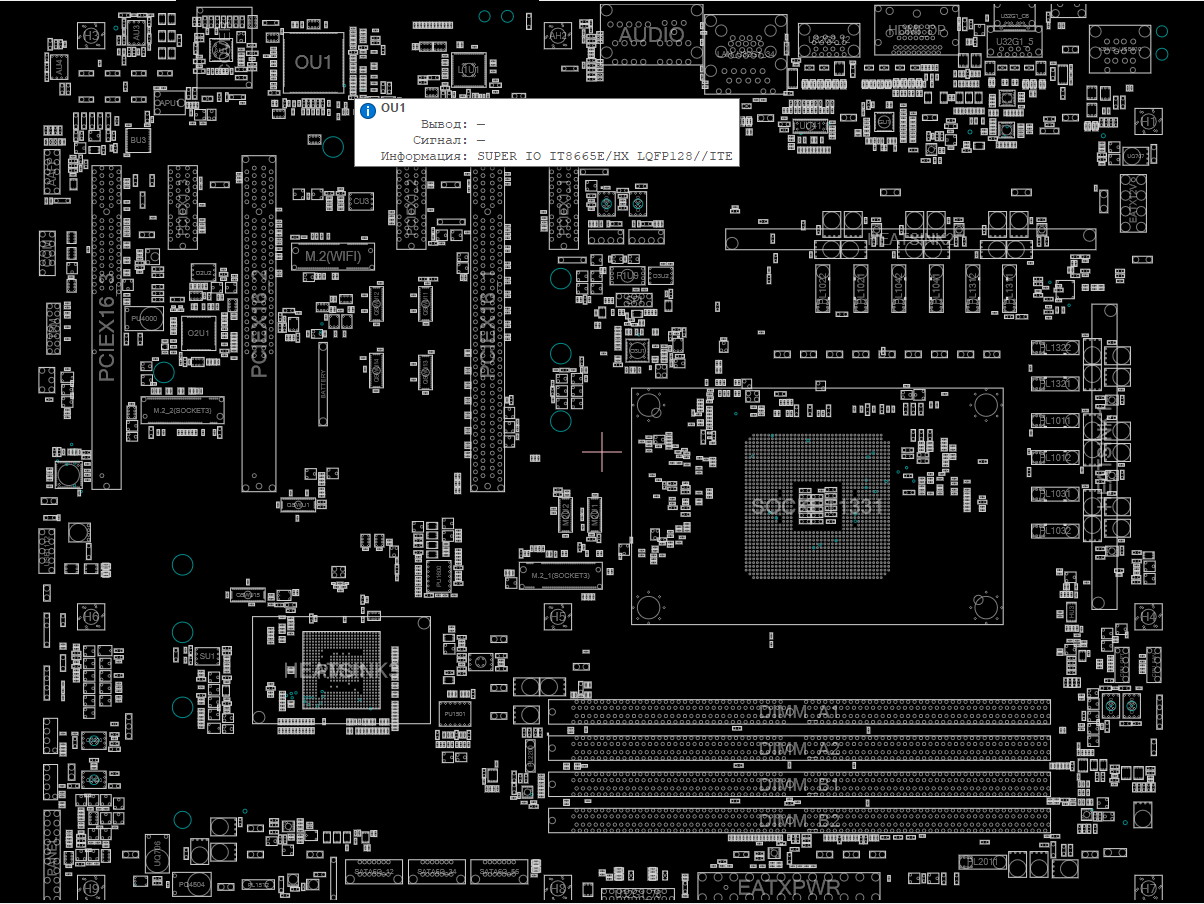
Task: Select the CU3 component
Action: click(x=362, y=202)
